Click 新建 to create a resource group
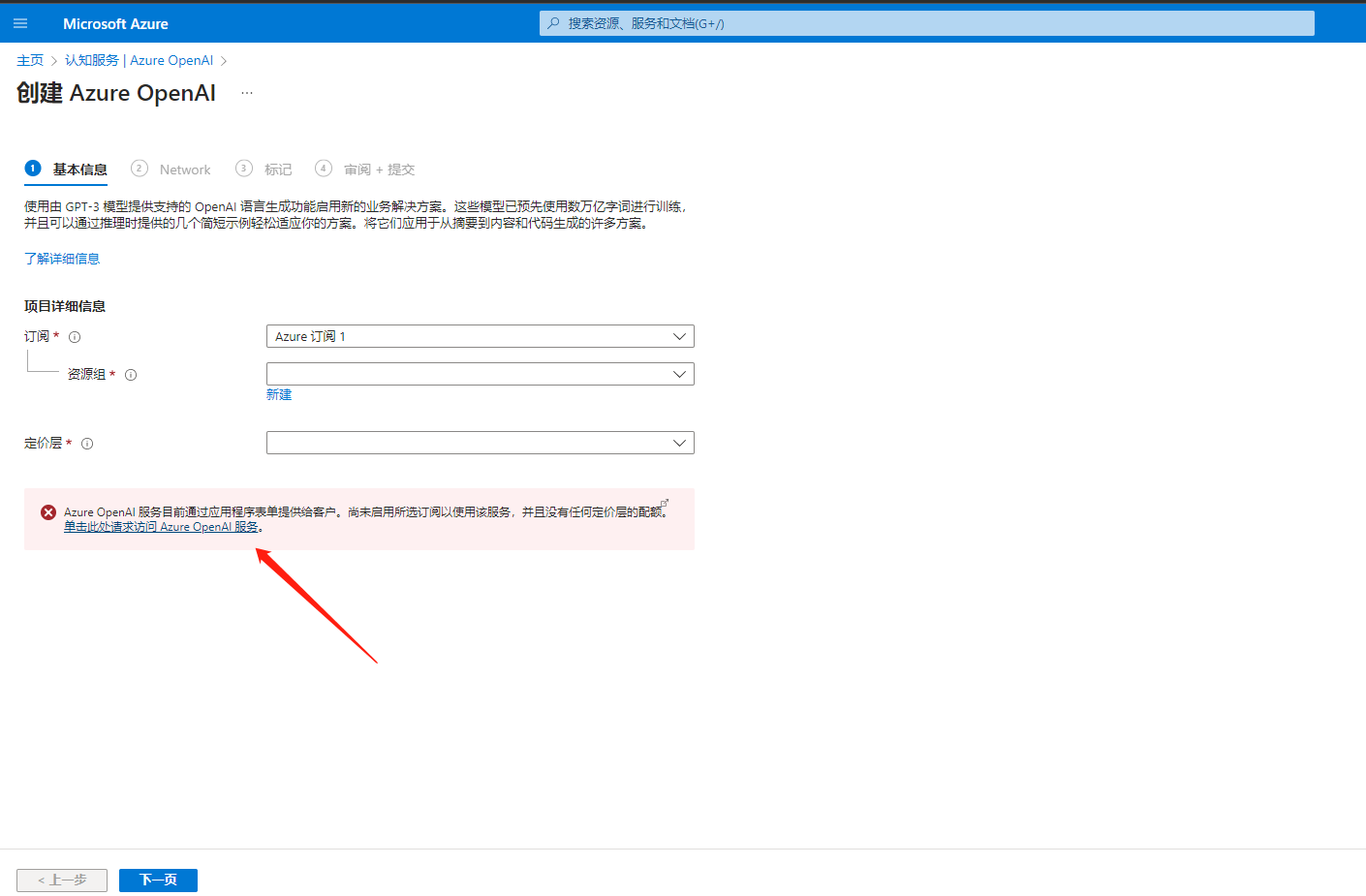This screenshot has width=1366, height=896. (279, 394)
